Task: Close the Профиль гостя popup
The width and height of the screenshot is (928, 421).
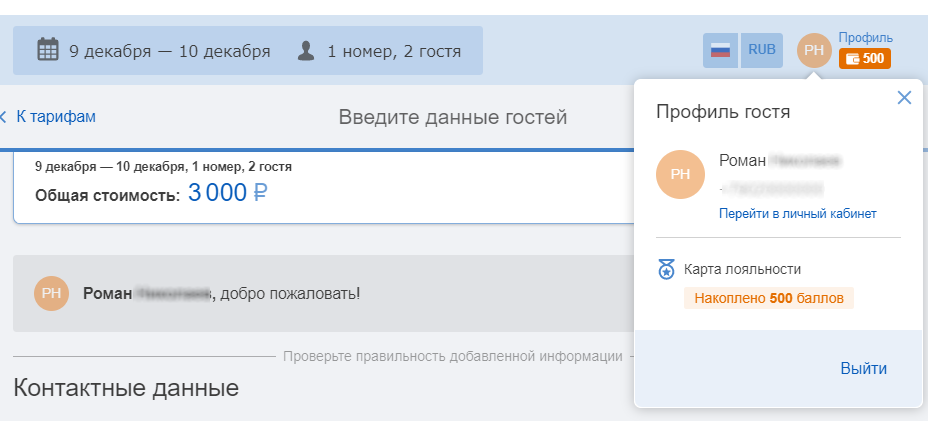Action: tap(904, 98)
